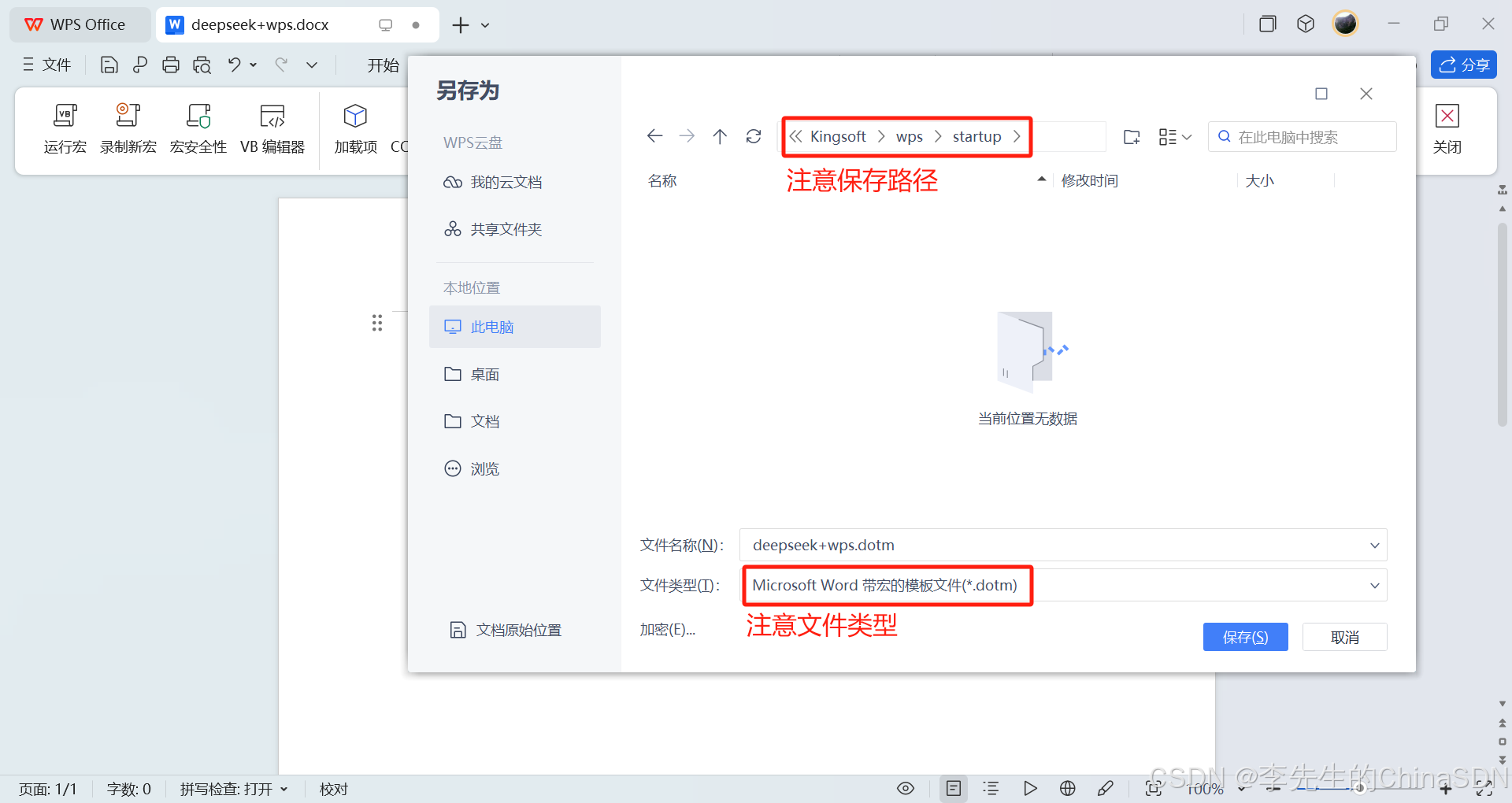Image resolution: width=1512 pixels, height=803 pixels.
Task: Click 浏览 to browse locations
Action: pos(515,468)
